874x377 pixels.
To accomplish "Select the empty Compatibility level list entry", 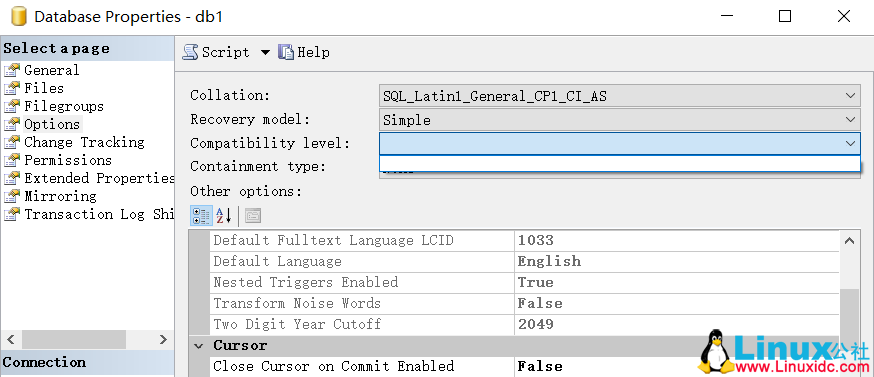I will [620, 163].
